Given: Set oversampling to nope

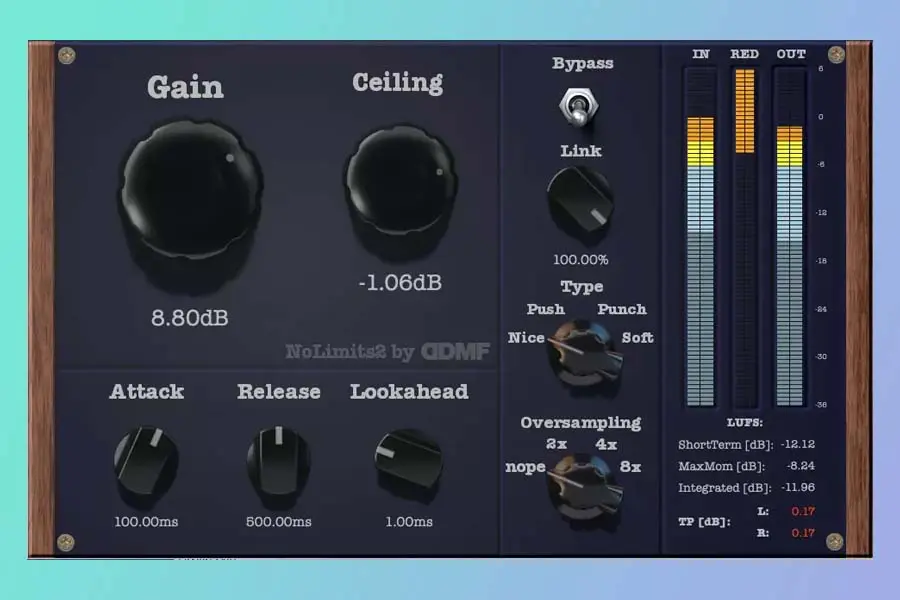Looking at the screenshot, I should (525, 467).
